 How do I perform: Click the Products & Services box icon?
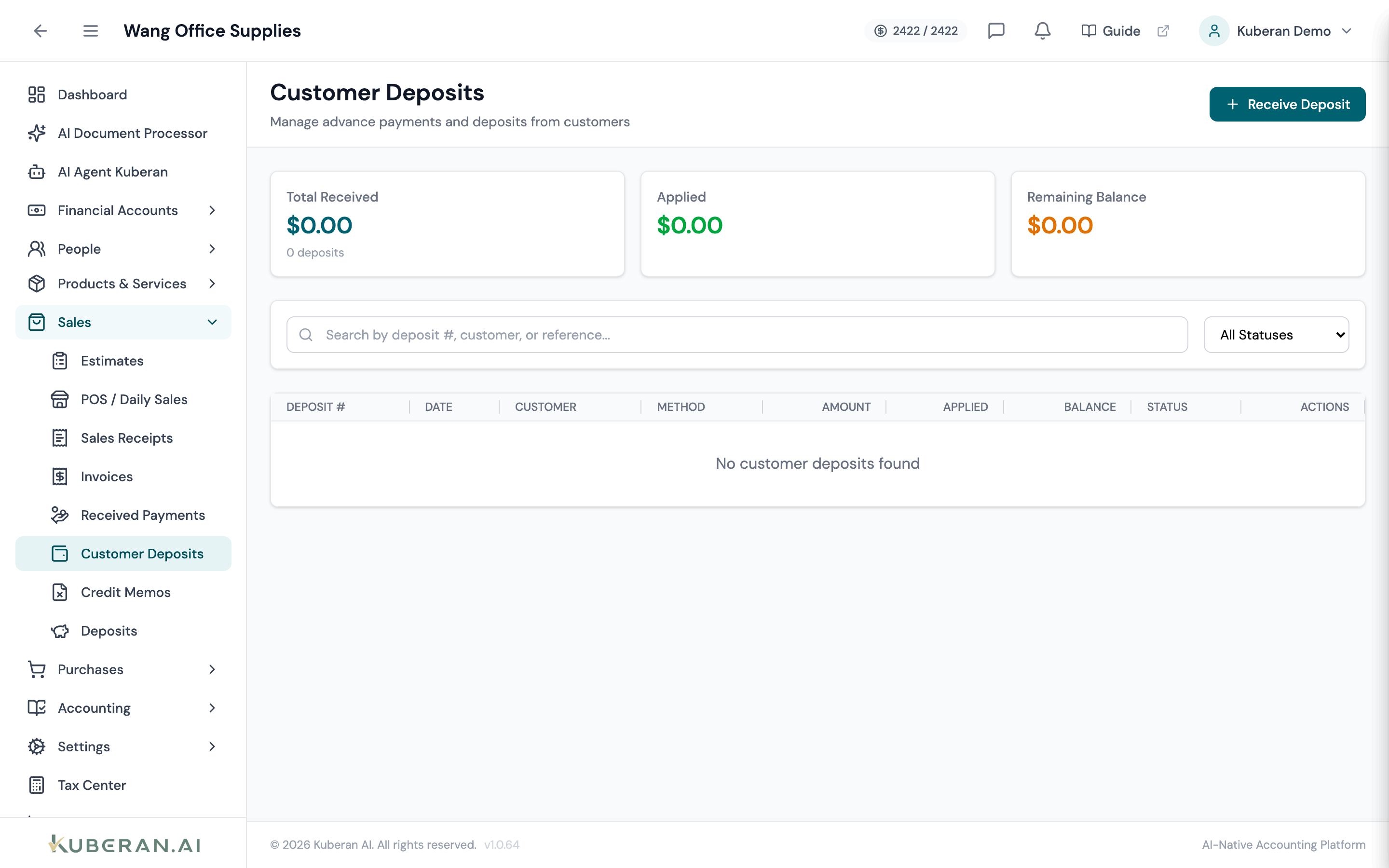(x=37, y=284)
